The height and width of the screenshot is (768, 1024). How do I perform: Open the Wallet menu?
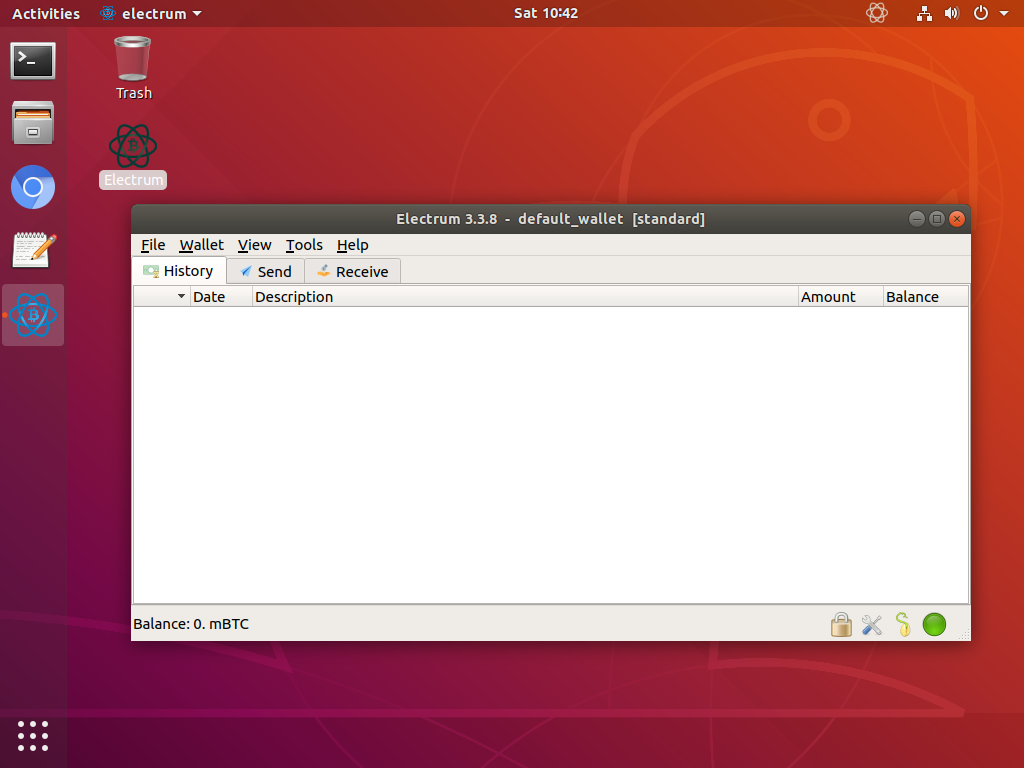tap(201, 245)
